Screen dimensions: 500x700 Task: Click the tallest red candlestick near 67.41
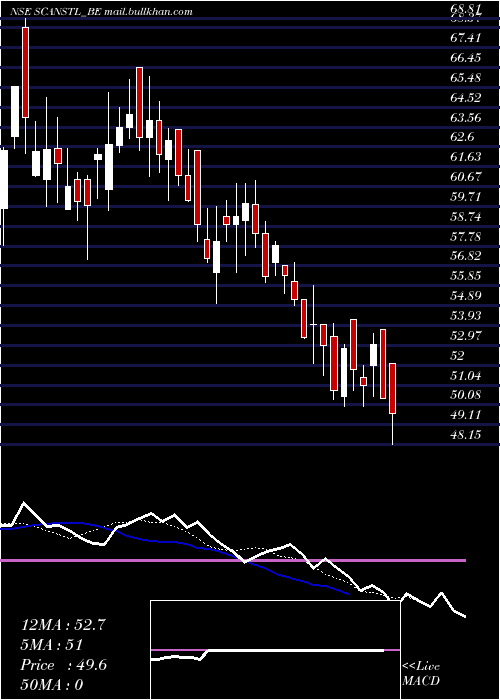click(x=25, y=72)
